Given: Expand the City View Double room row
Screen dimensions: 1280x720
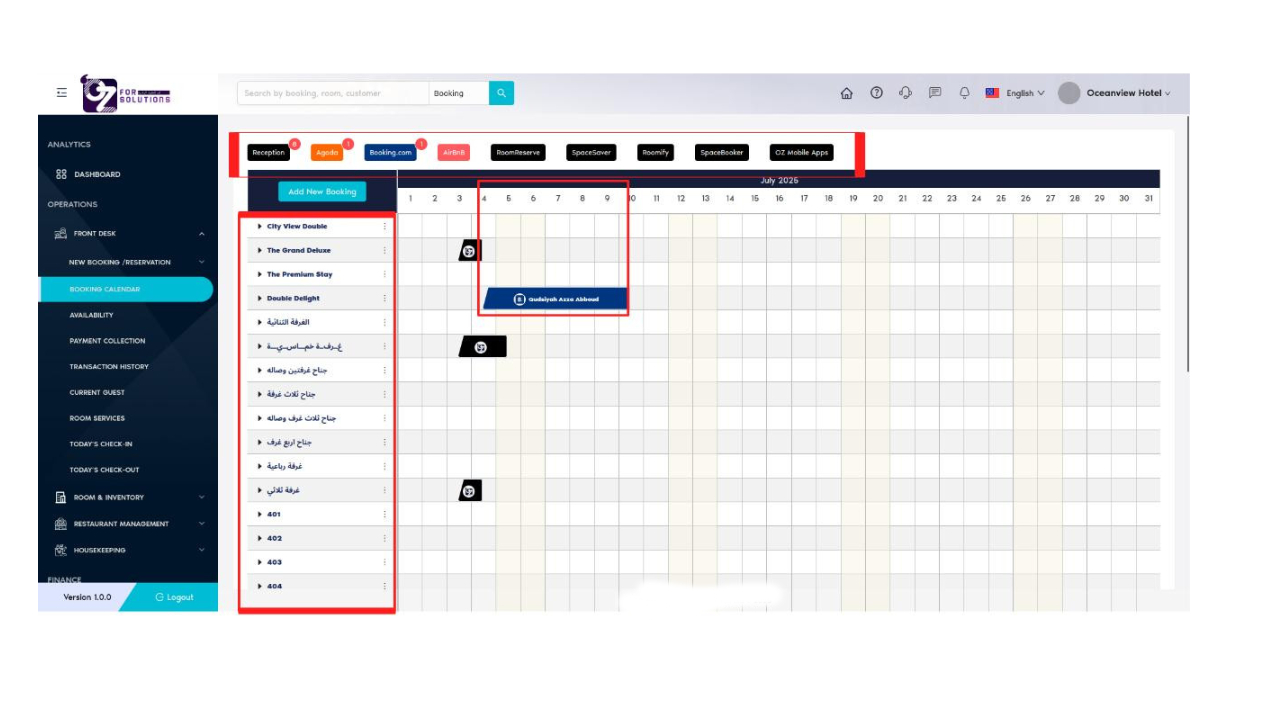Looking at the screenshot, I should (258, 226).
